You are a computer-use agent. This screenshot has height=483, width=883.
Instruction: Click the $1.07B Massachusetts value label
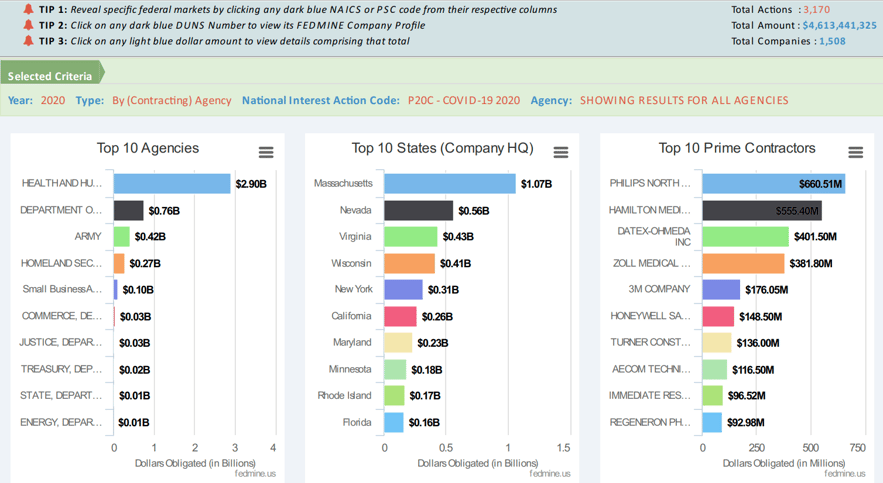536,184
